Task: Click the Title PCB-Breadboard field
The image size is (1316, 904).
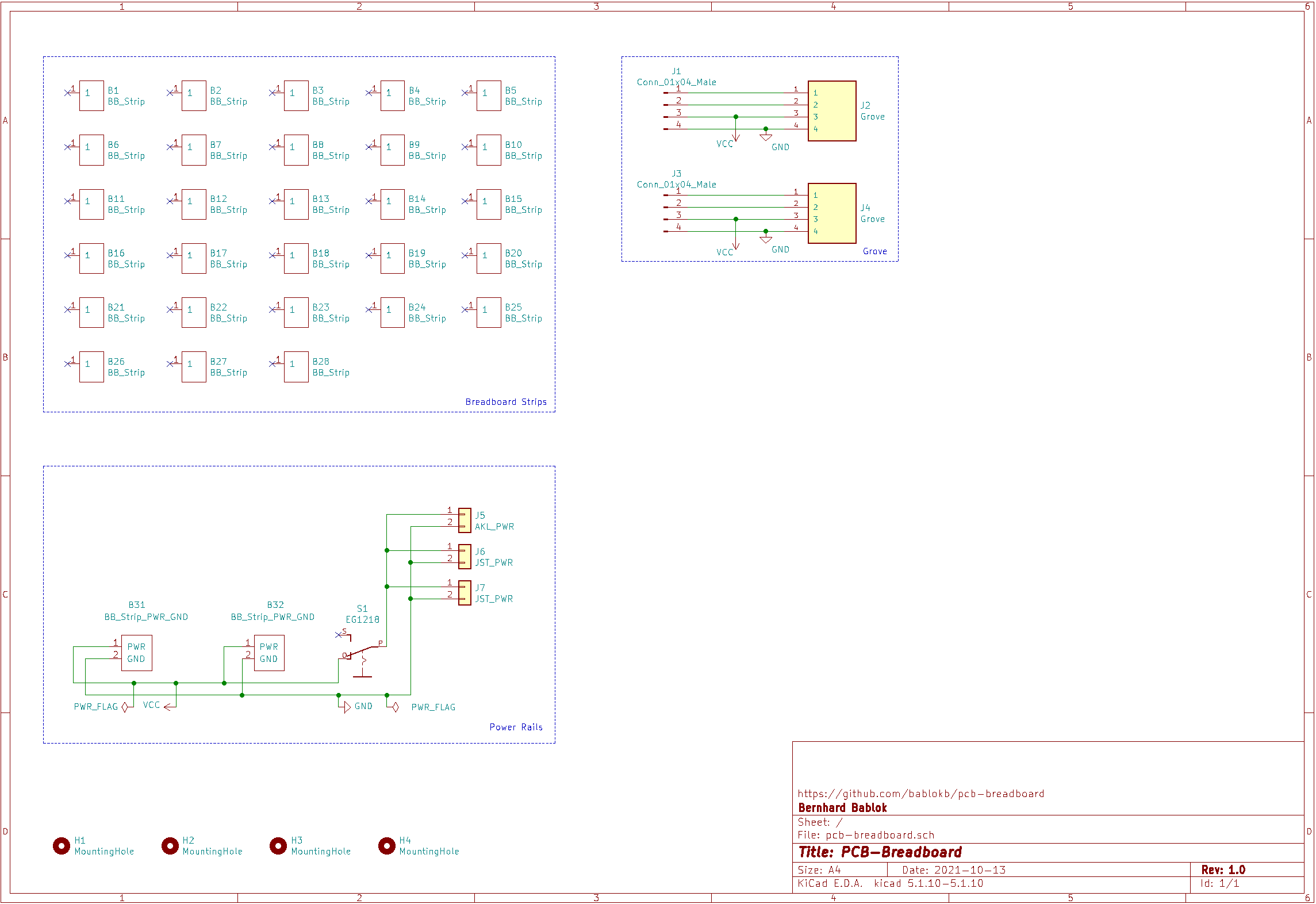Action: [x=880, y=852]
